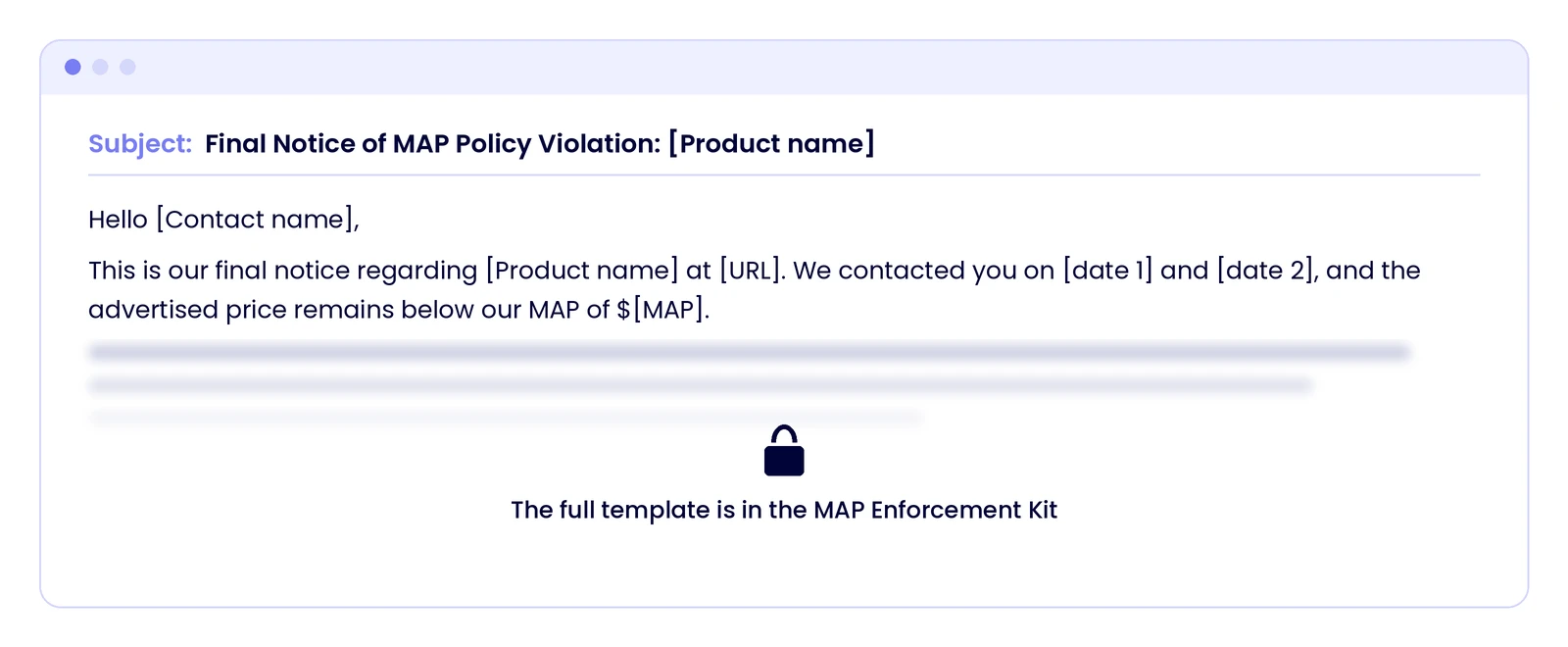Image resolution: width=1568 pixels, height=647 pixels.
Task: Click the [Product name] placeholder in the subject
Action: point(771,144)
